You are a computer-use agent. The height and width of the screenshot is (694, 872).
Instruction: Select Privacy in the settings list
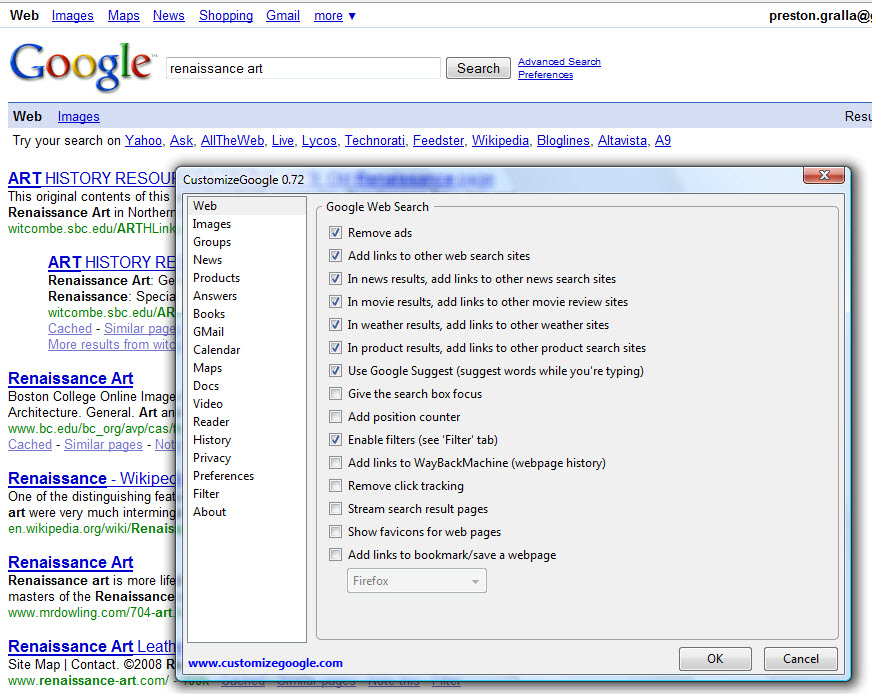(x=212, y=458)
